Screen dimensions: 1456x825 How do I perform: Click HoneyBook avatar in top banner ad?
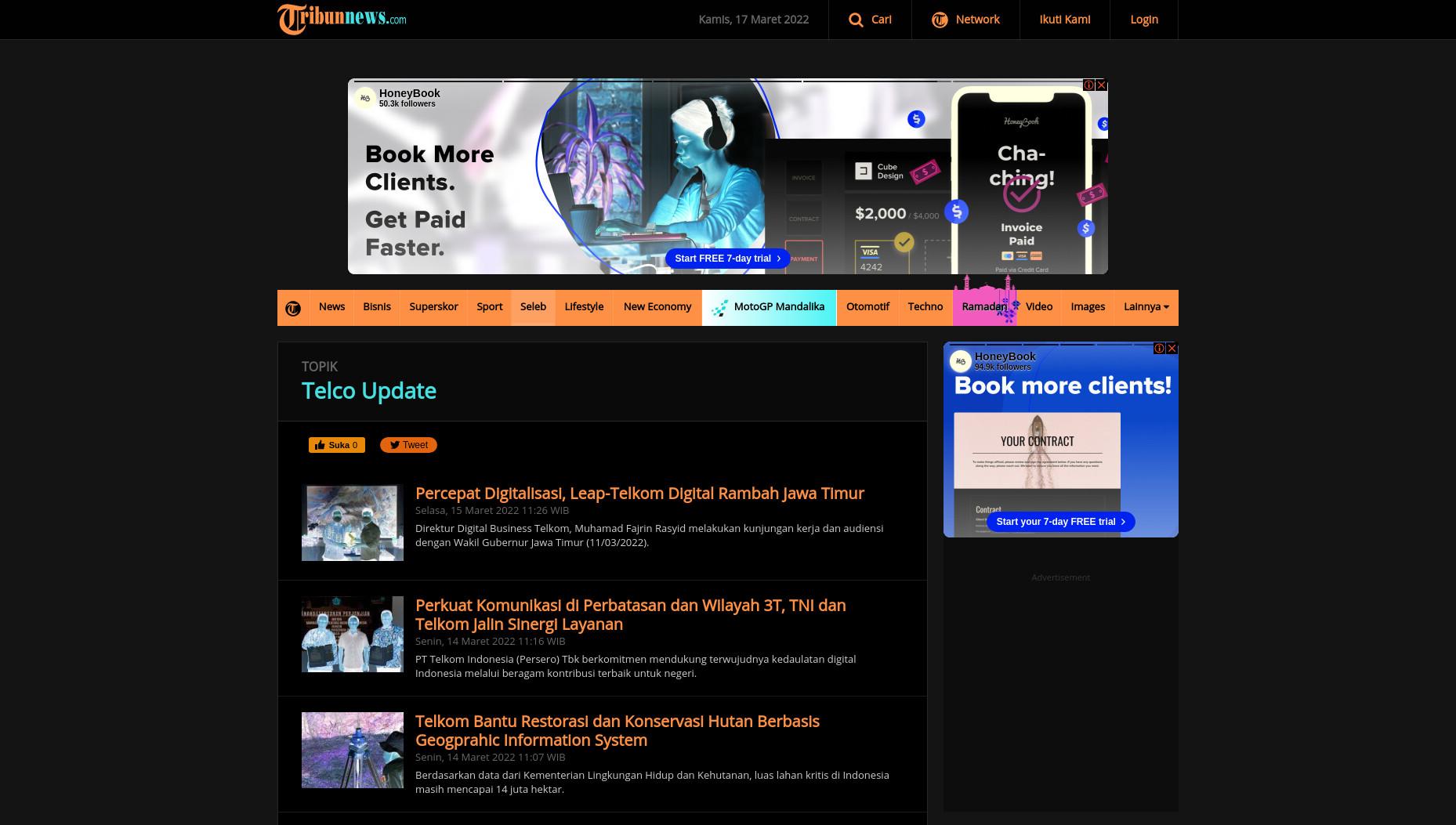point(364,98)
